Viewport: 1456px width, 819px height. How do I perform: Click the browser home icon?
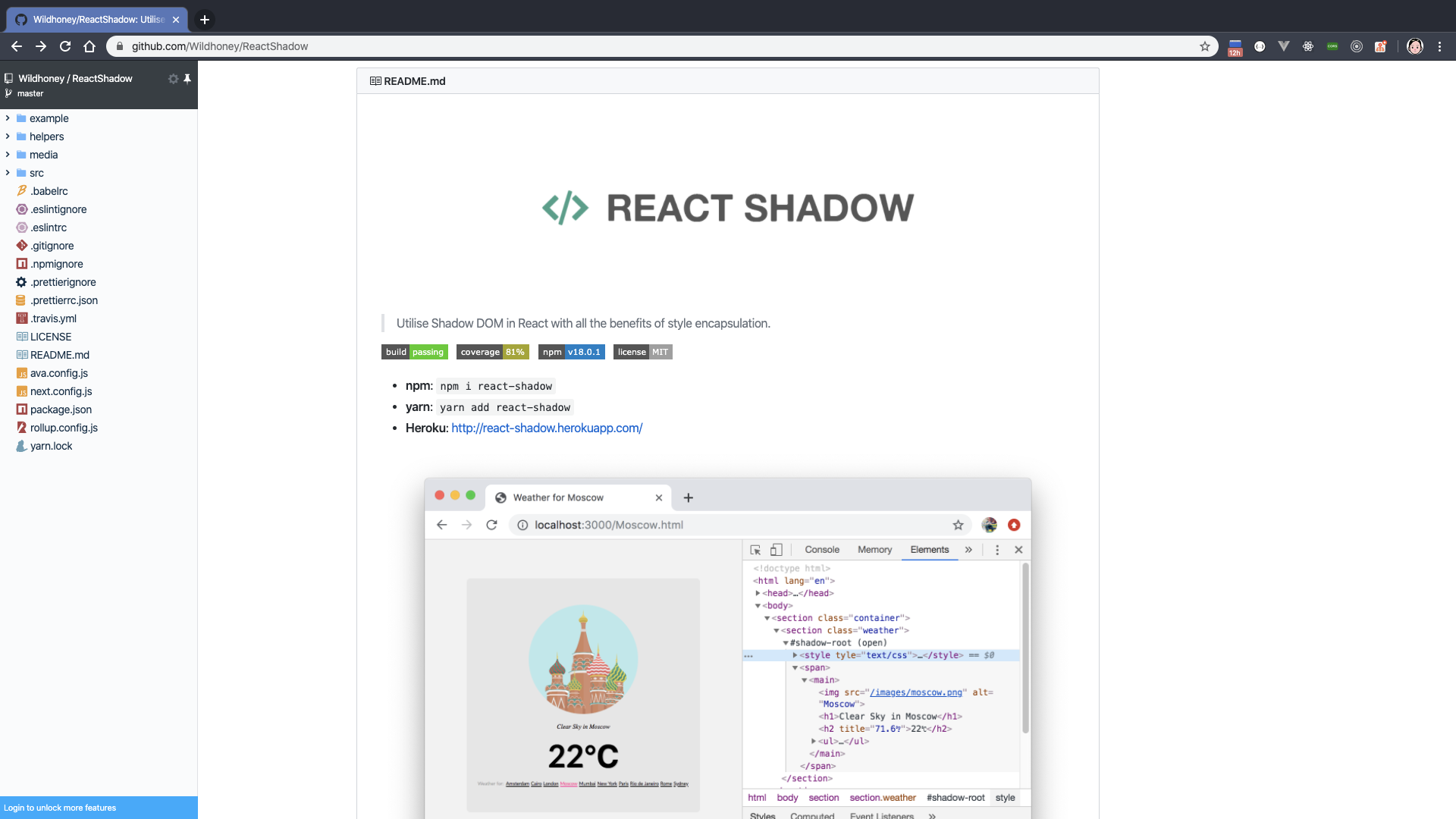pos(89,46)
